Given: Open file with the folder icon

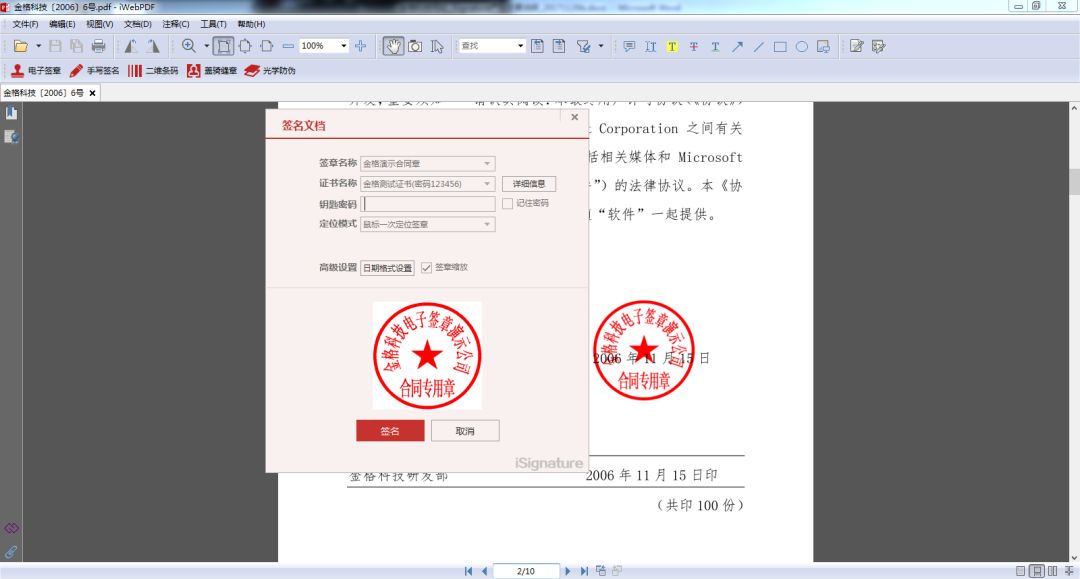Looking at the screenshot, I should pyautogui.click(x=21, y=46).
